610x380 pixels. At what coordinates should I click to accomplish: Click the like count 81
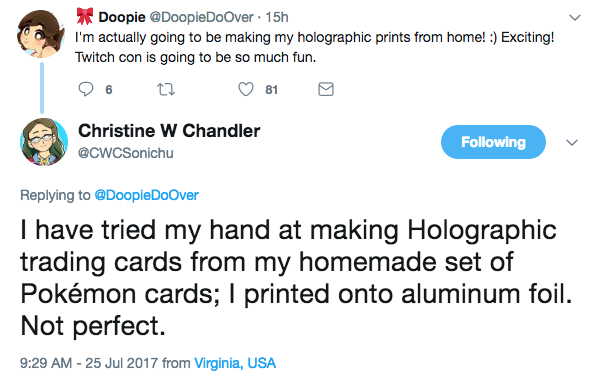271,90
